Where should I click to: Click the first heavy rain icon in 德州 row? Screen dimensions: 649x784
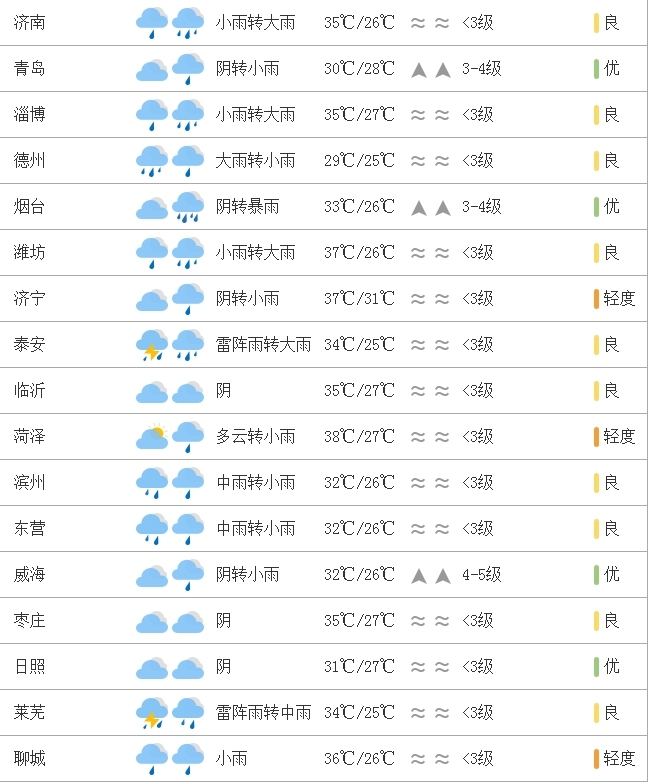coord(152,160)
